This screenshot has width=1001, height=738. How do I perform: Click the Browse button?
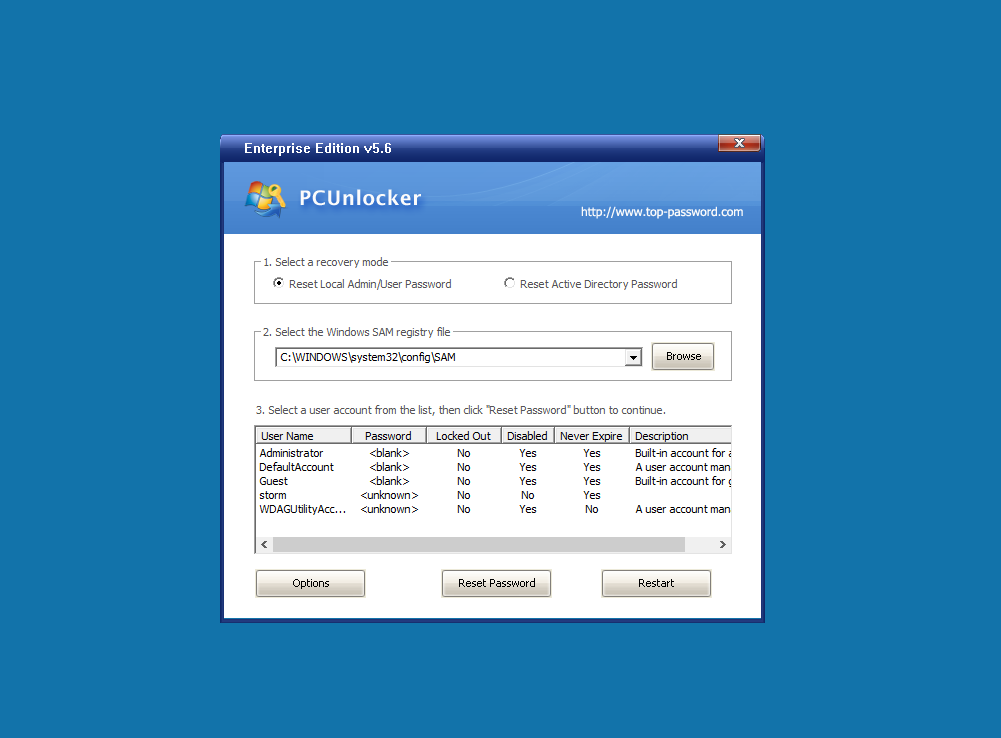point(682,356)
